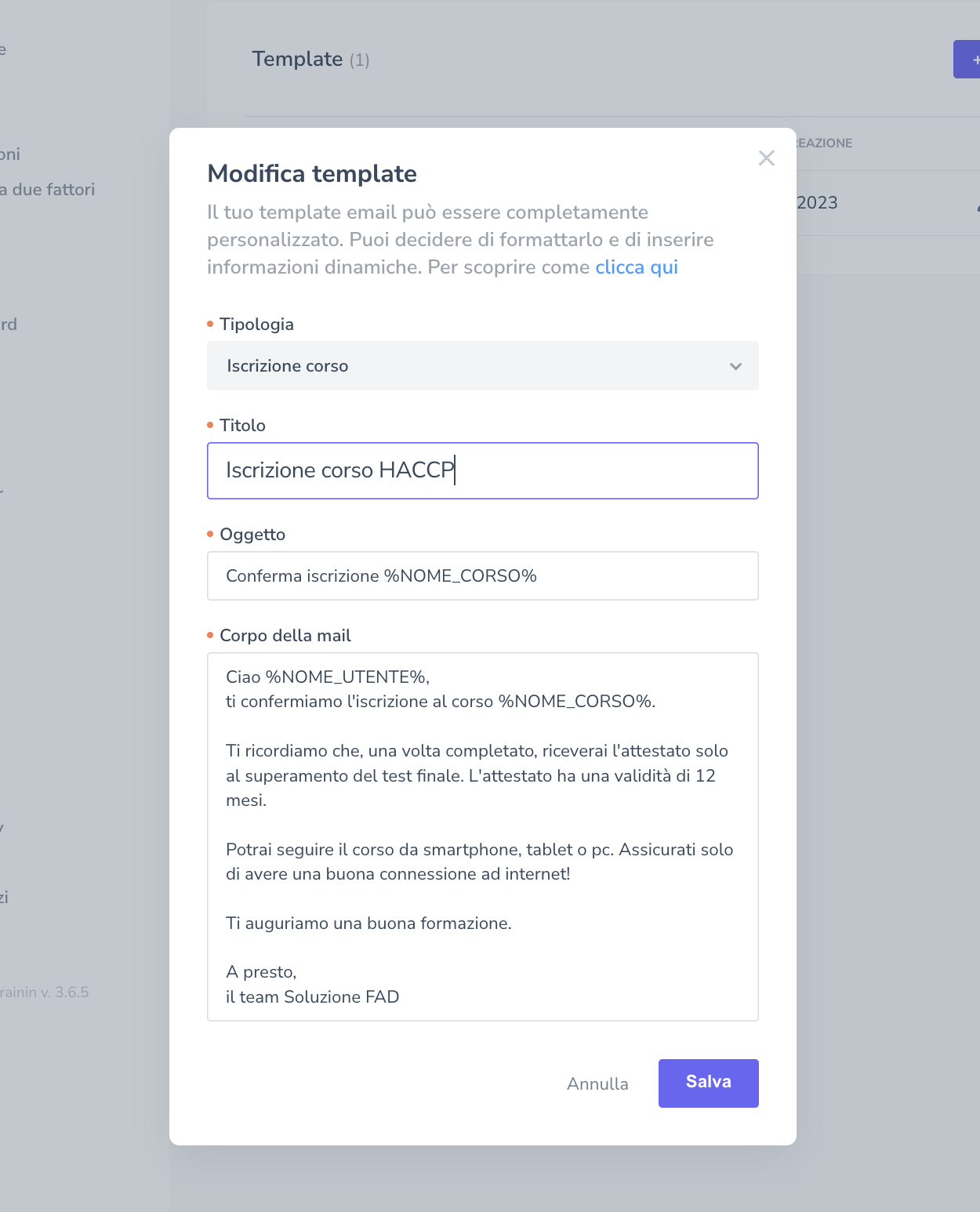
Task: Click into the Oggetto input field
Action: click(x=481, y=576)
